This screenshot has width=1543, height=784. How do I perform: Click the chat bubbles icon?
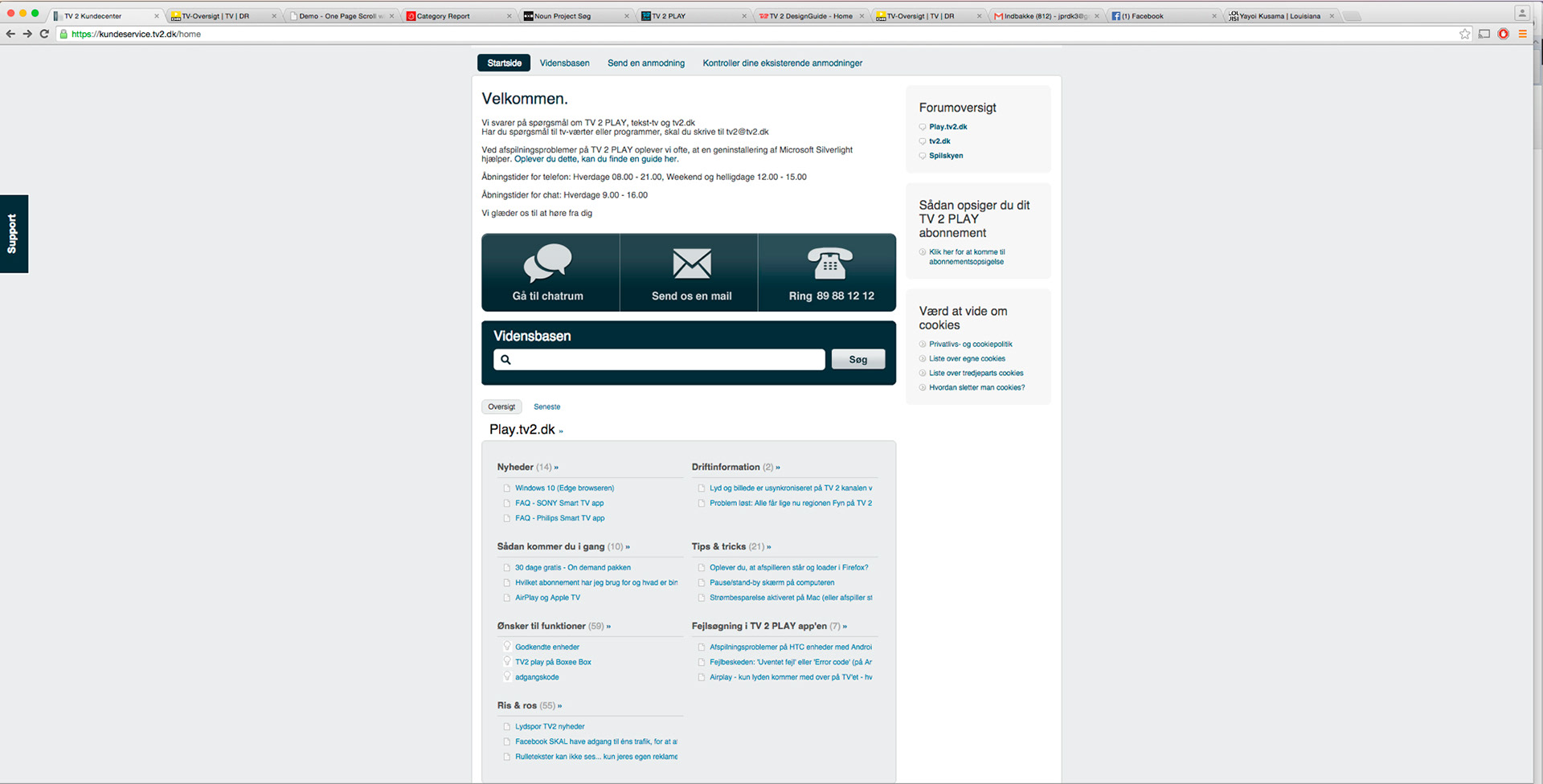click(x=547, y=263)
